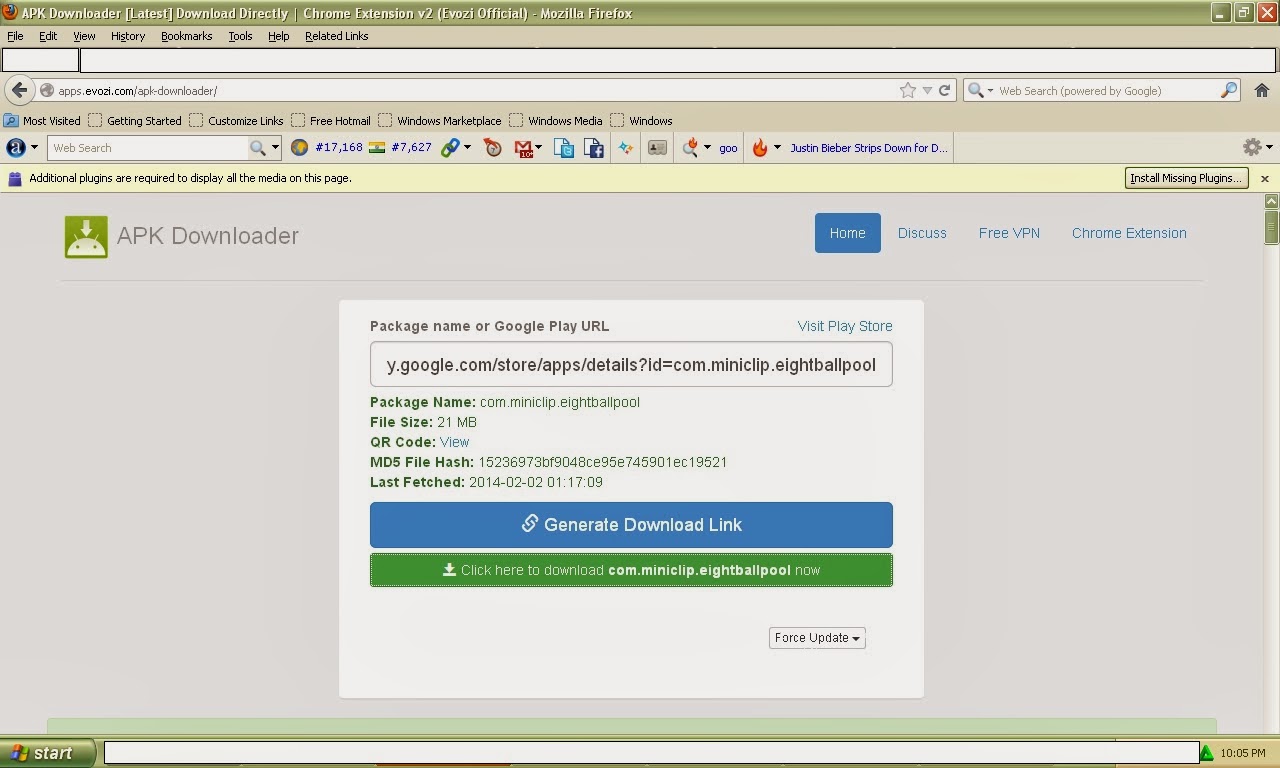
Task: Click the hot searches magnifier flame icon
Action: pos(690,147)
